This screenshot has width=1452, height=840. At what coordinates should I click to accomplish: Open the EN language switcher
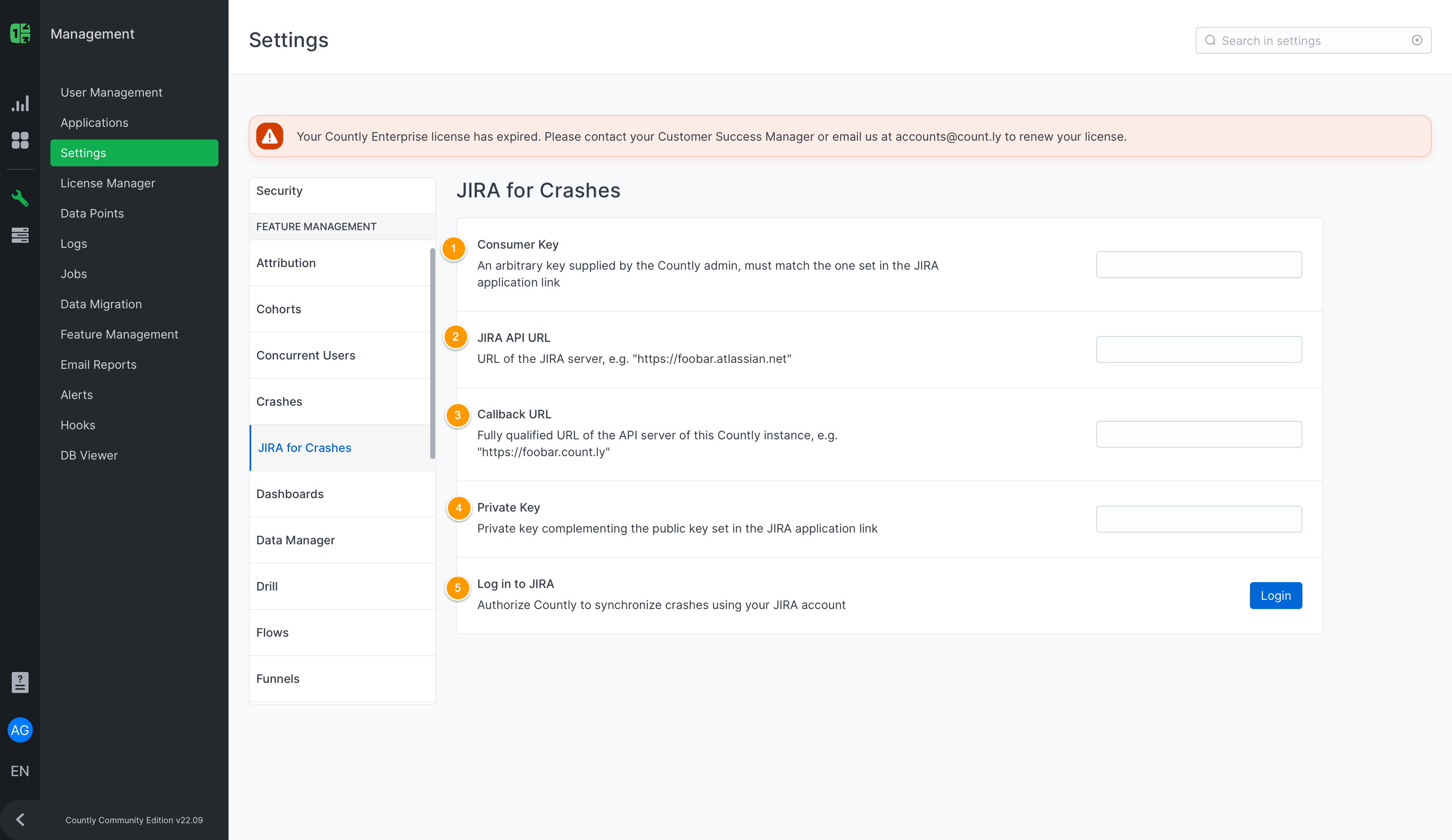click(20, 770)
